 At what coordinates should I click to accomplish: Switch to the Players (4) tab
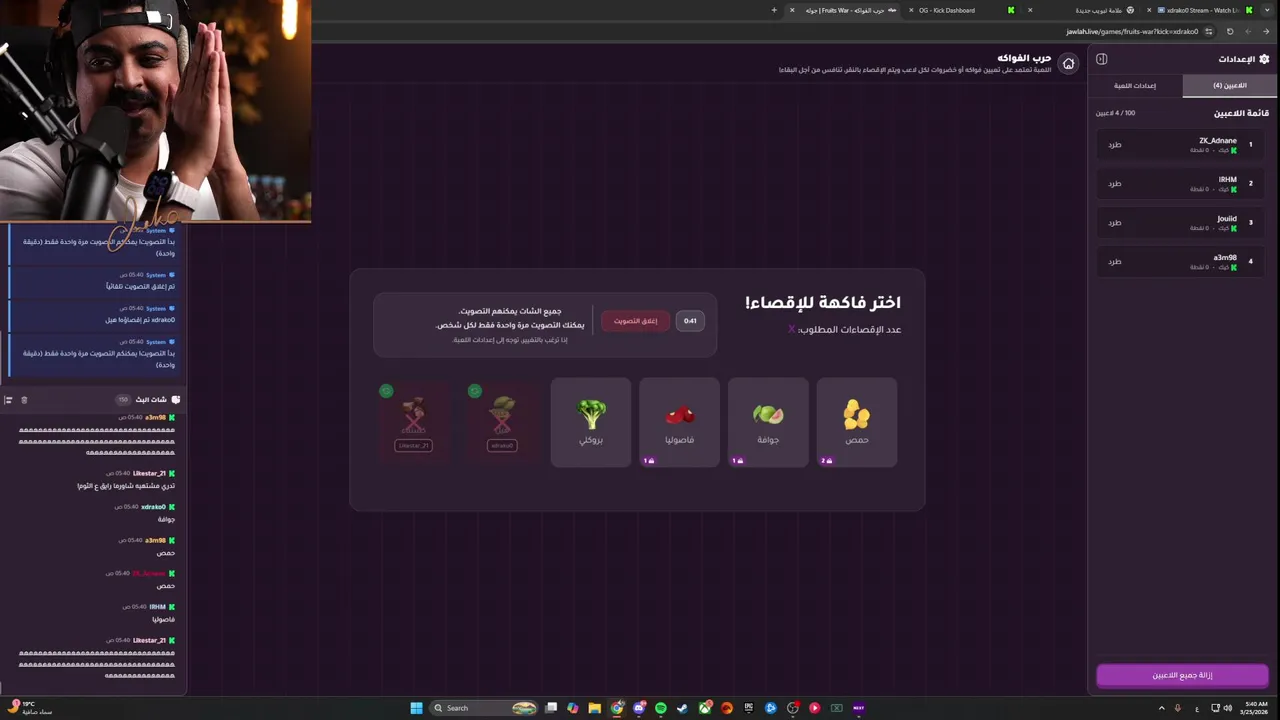click(x=1230, y=86)
